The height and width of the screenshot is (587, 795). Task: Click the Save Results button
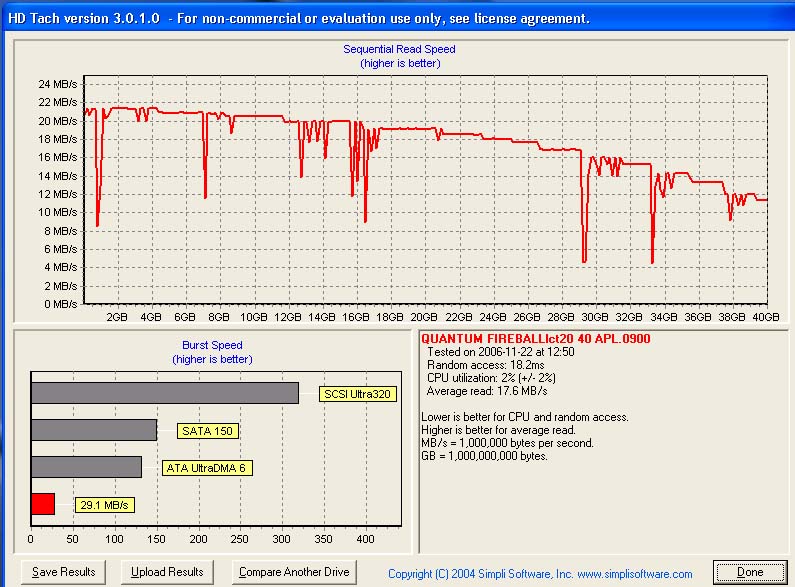(x=63, y=572)
